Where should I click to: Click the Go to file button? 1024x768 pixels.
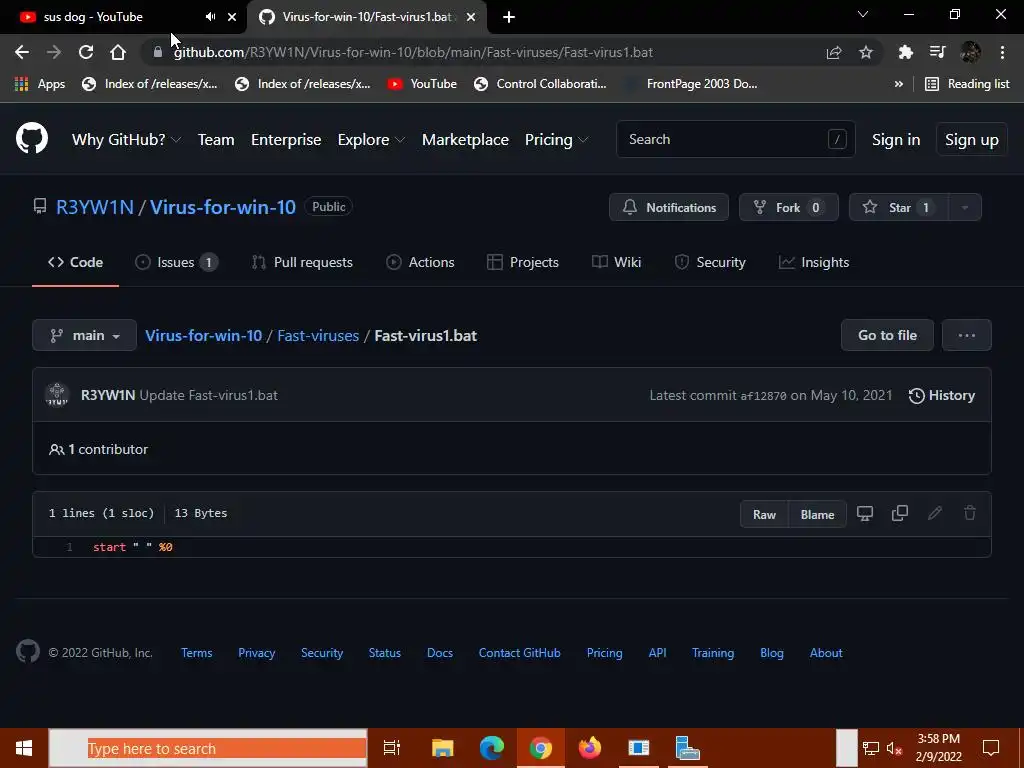(888, 335)
